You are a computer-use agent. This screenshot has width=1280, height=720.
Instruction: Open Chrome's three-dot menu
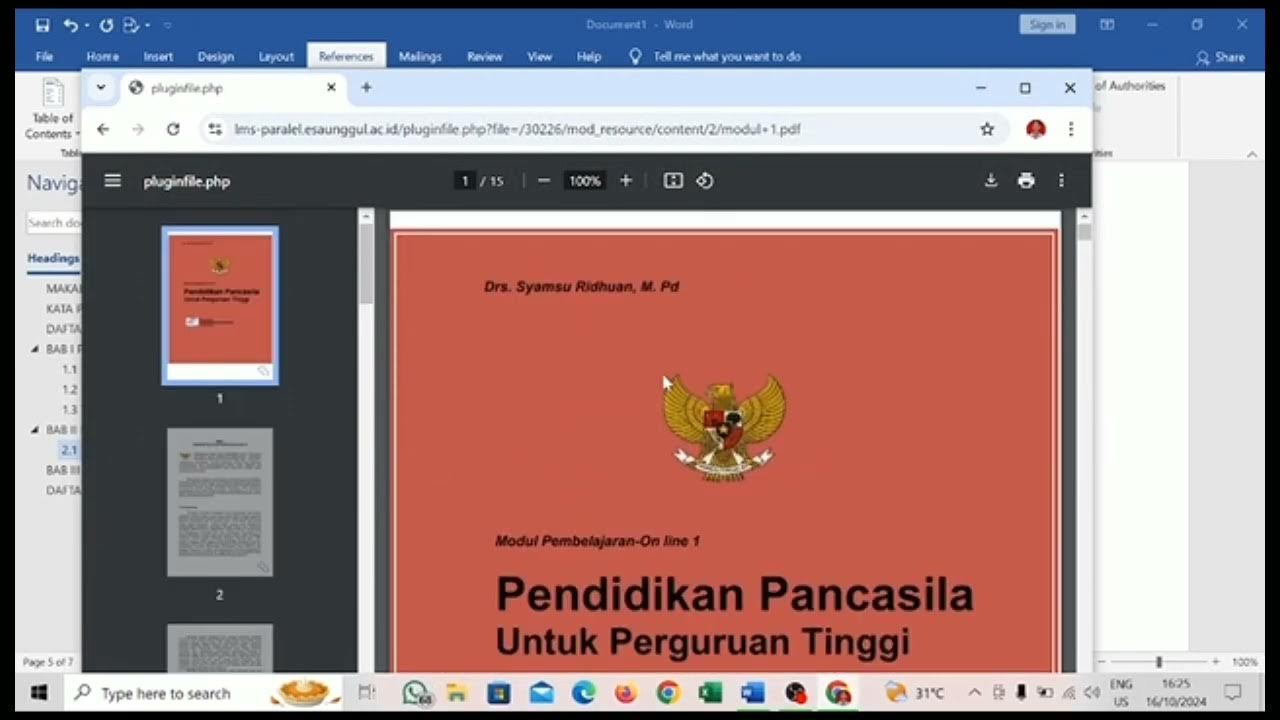pos(1071,129)
